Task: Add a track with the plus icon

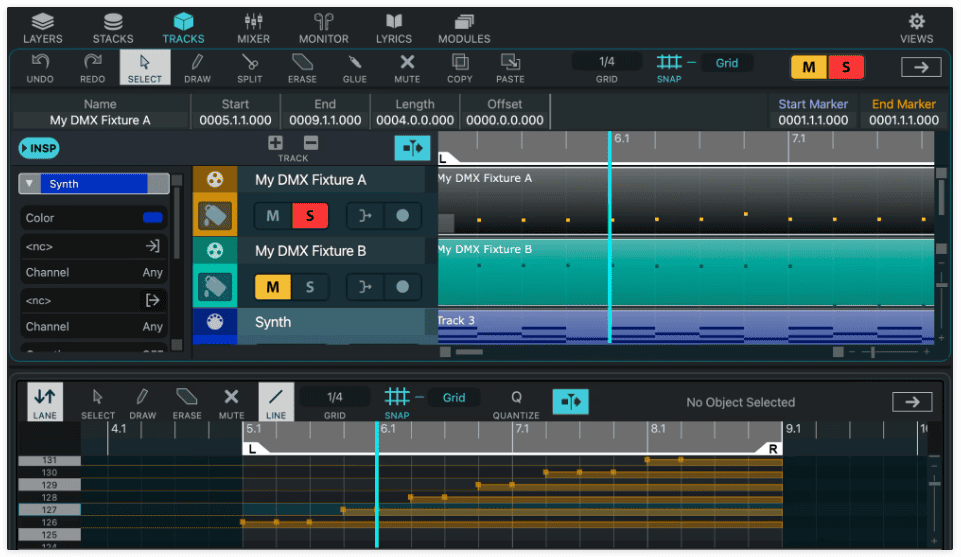Action: (275, 143)
